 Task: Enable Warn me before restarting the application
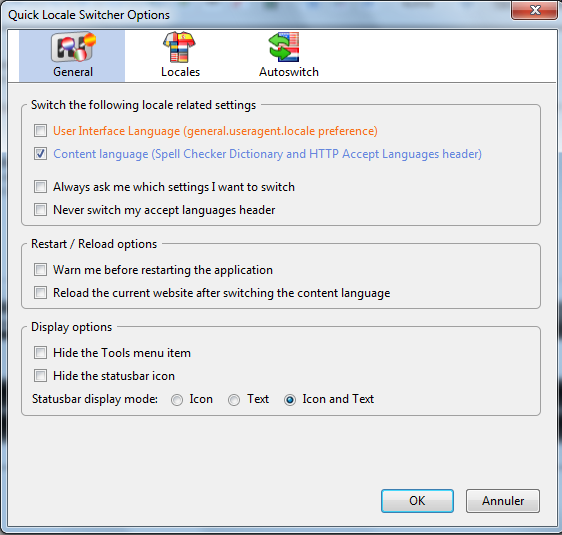pos(41,269)
